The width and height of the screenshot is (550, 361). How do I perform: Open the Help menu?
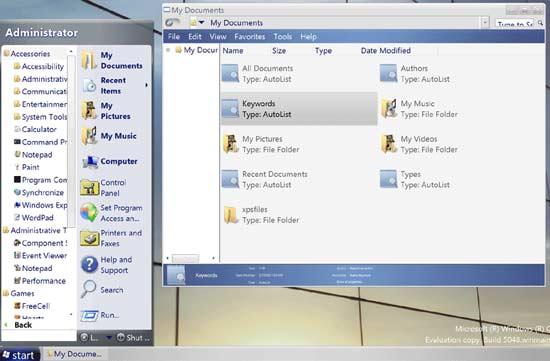coord(308,36)
